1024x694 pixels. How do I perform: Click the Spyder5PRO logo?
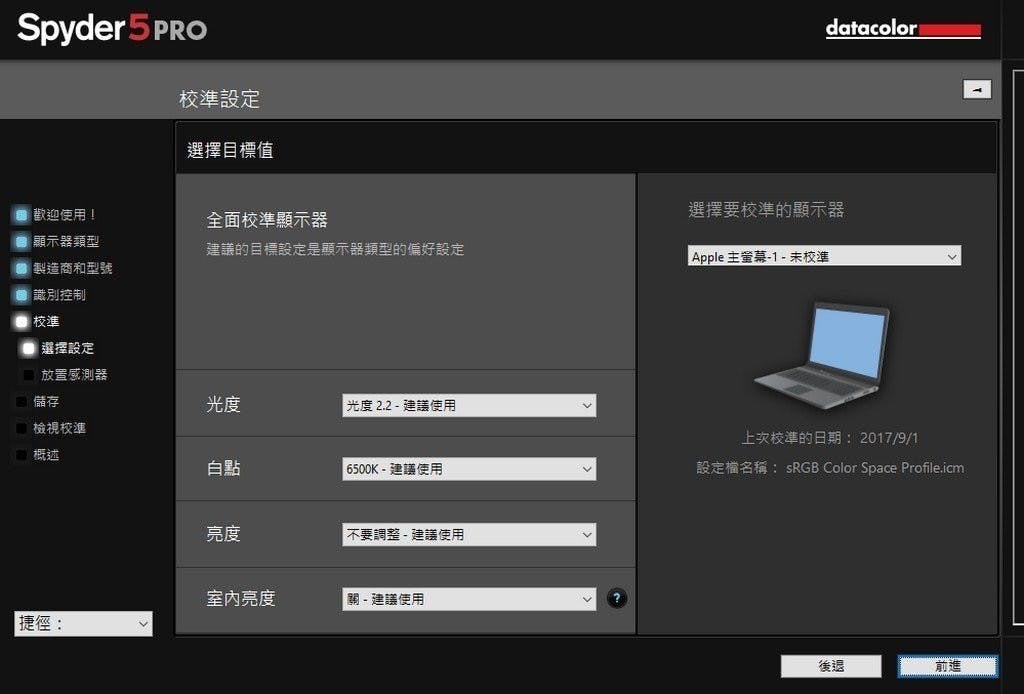tap(112, 29)
